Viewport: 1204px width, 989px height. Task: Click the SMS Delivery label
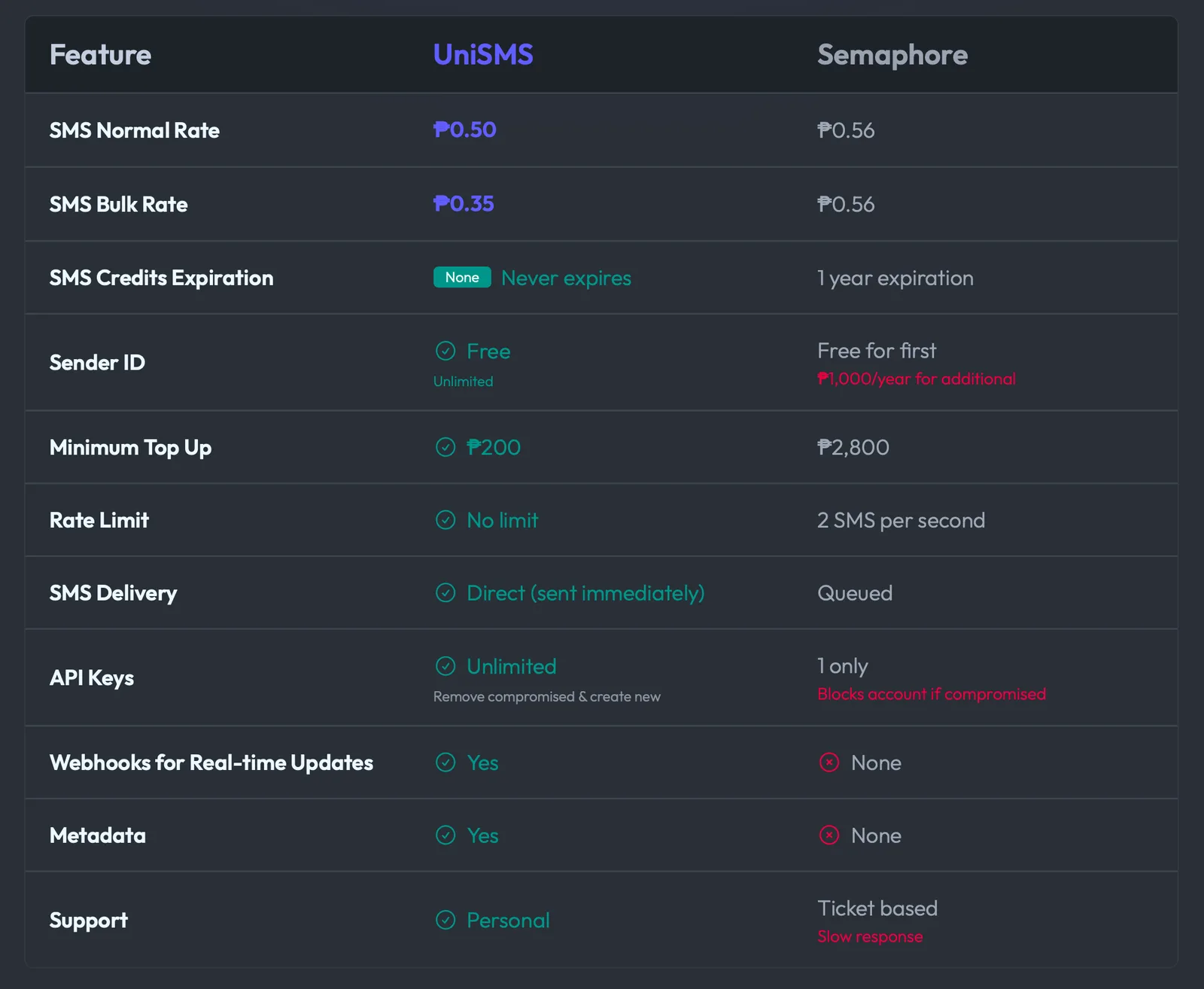(x=114, y=593)
